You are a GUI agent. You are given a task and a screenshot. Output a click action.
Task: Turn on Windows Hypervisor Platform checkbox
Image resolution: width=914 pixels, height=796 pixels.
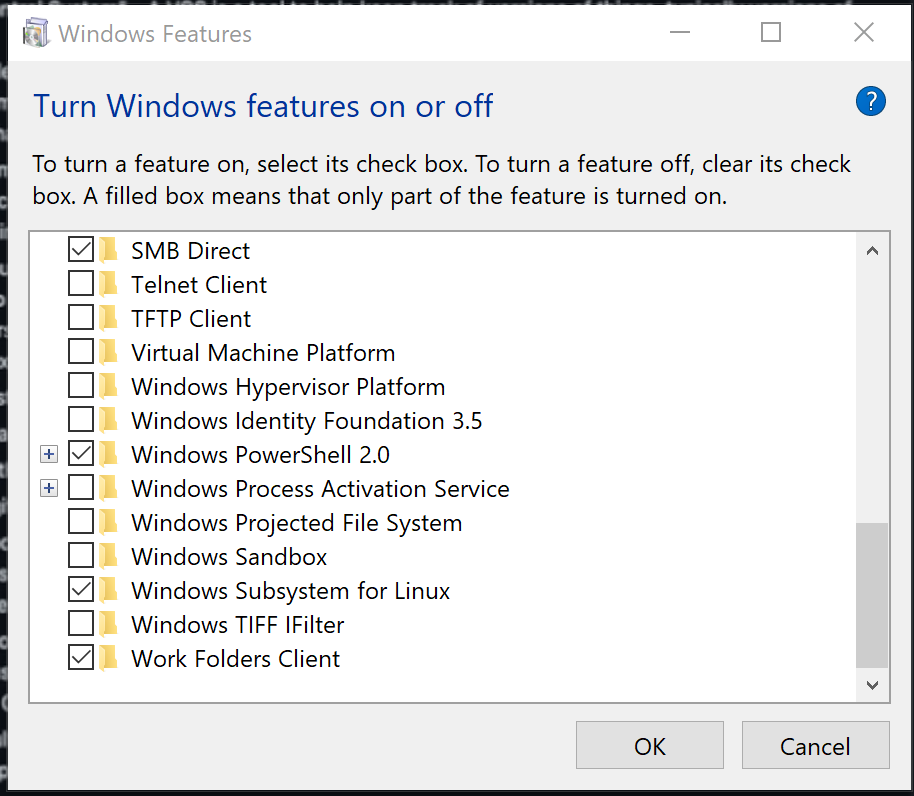(80, 385)
